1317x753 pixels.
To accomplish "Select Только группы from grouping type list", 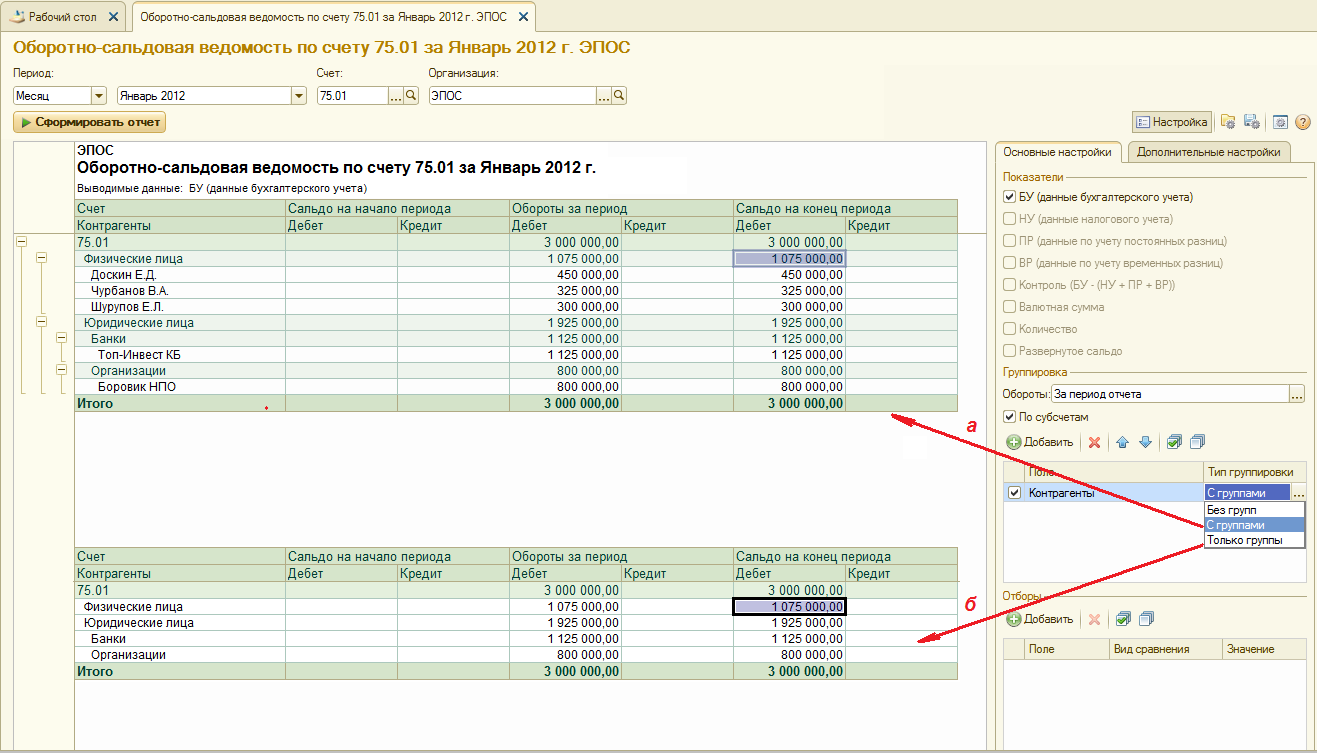I will tap(1241, 540).
